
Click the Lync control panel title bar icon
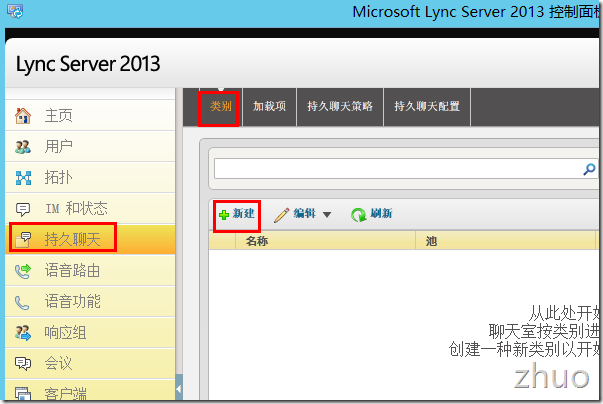point(15,11)
